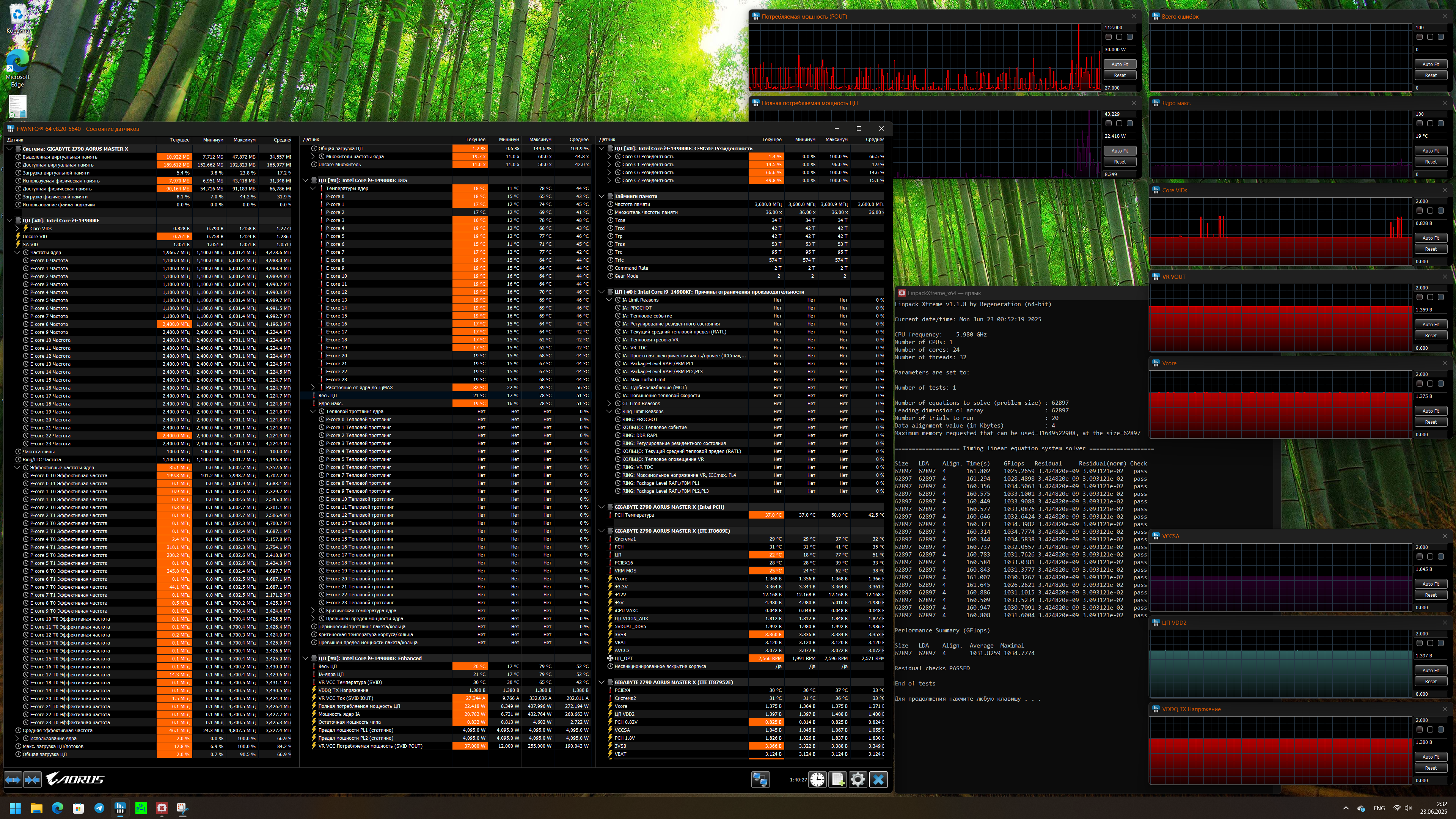The width and height of the screenshot is (1456, 819).
Task: Toggle middle checkbox in Всего ошибок graph
Action: (1430, 37)
